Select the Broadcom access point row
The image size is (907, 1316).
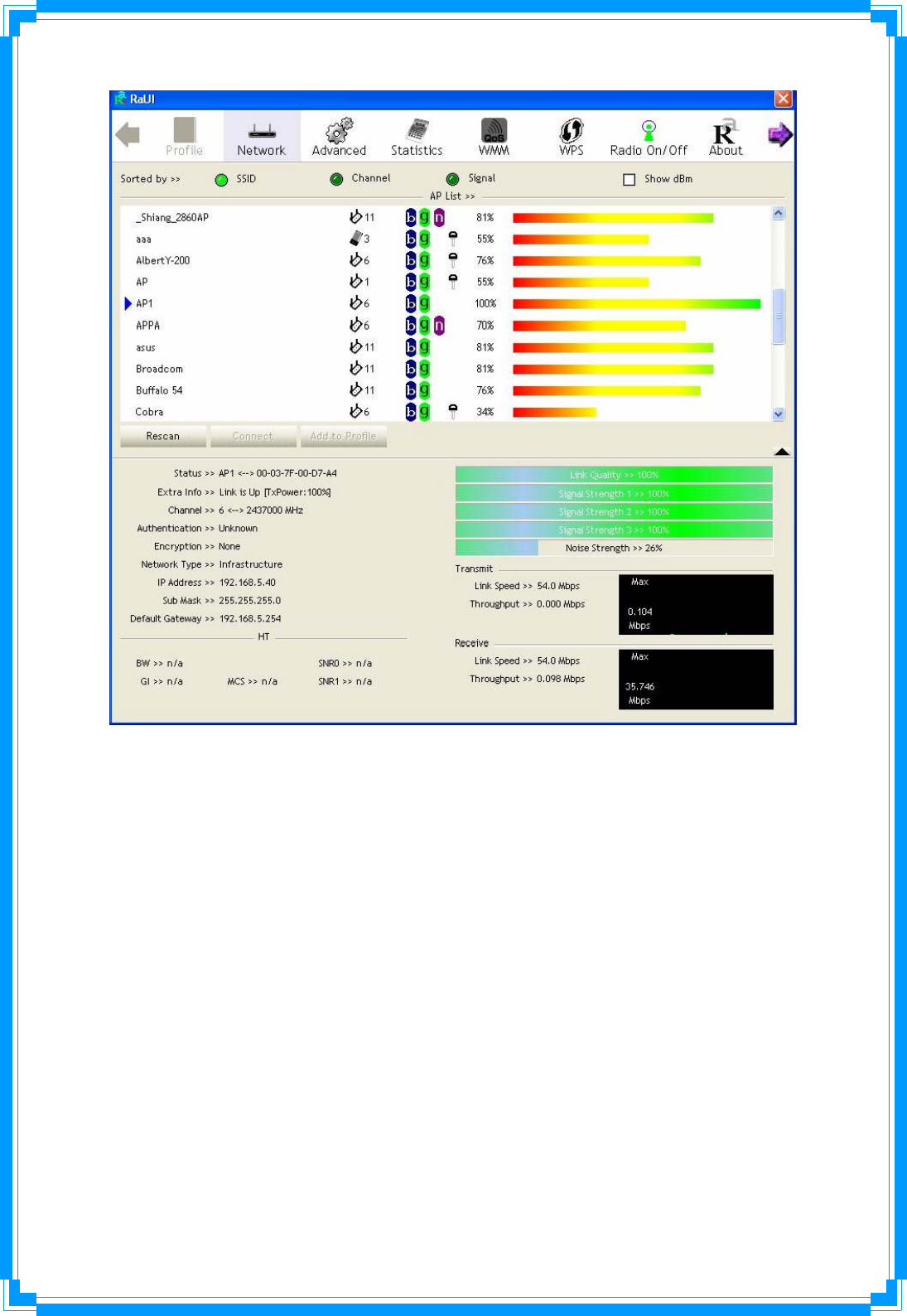click(446, 369)
